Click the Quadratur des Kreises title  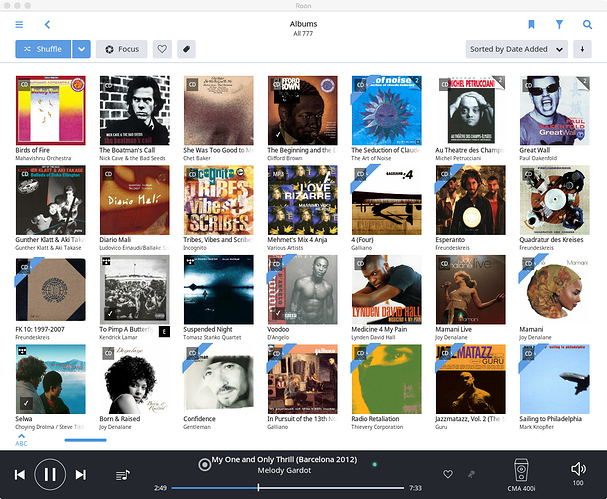coord(551,240)
